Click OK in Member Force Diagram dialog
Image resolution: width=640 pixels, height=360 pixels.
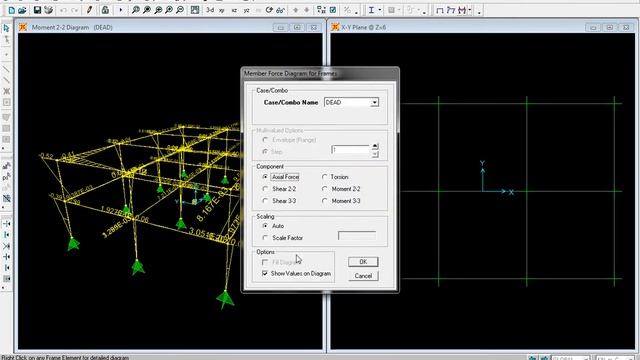tap(363, 262)
